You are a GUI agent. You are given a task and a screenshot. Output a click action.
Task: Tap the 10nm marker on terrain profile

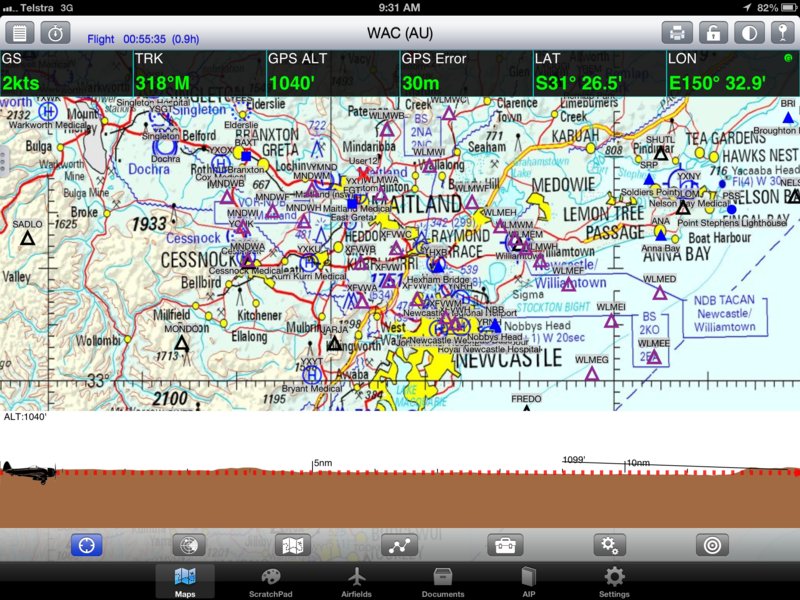(x=638, y=463)
